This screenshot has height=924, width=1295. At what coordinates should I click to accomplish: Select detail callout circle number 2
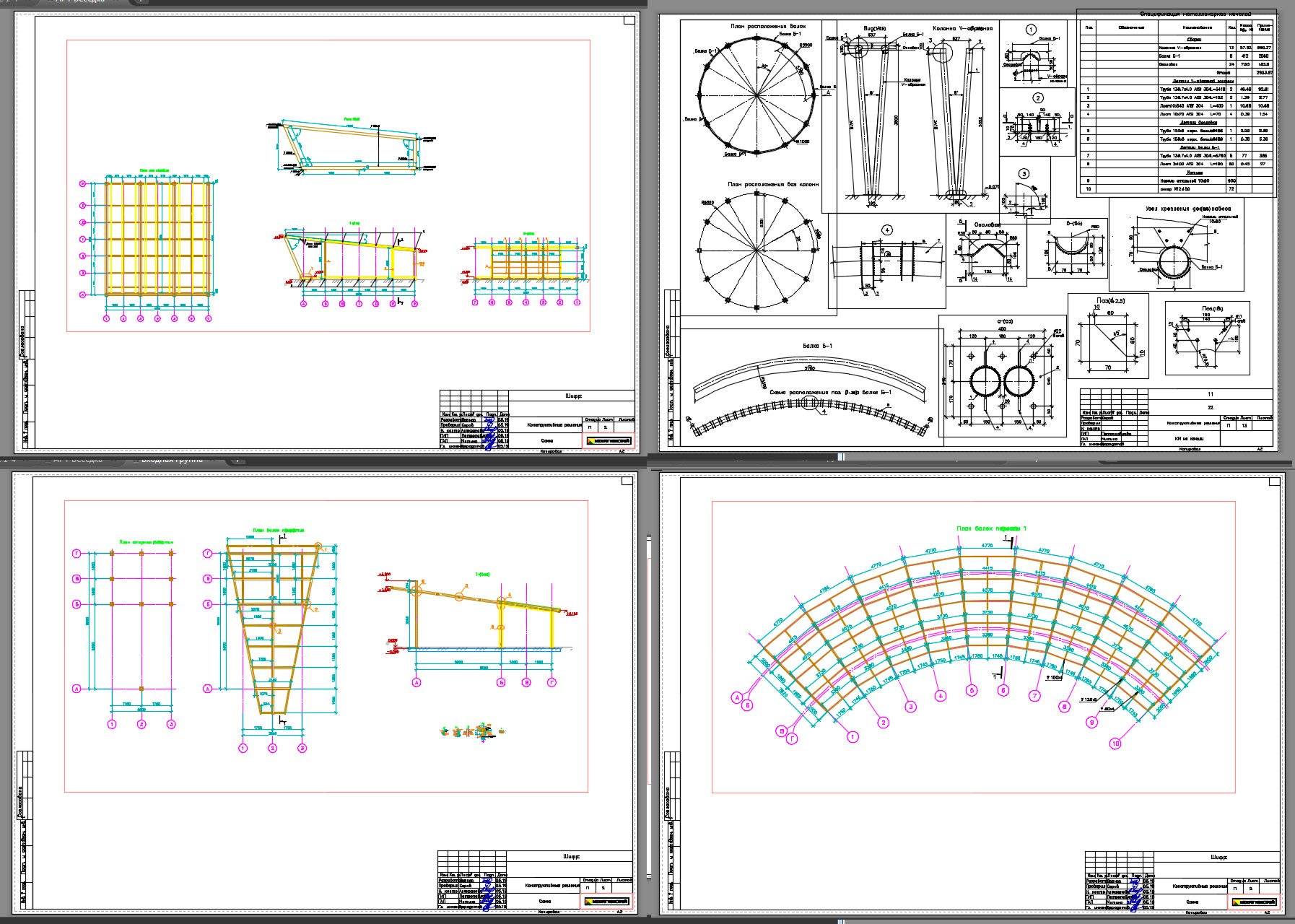pyautogui.click(x=1038, y=98)
